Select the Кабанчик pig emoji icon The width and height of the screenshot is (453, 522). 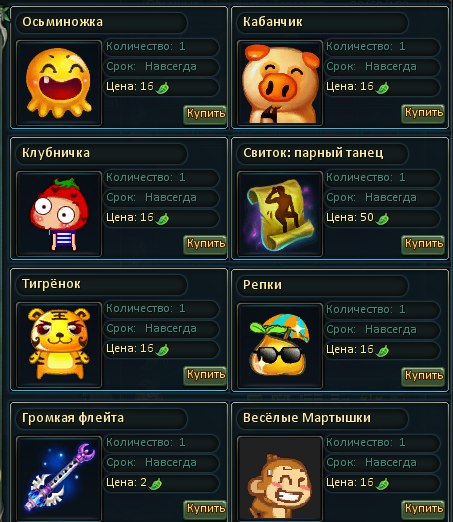[x=280, y=83]
